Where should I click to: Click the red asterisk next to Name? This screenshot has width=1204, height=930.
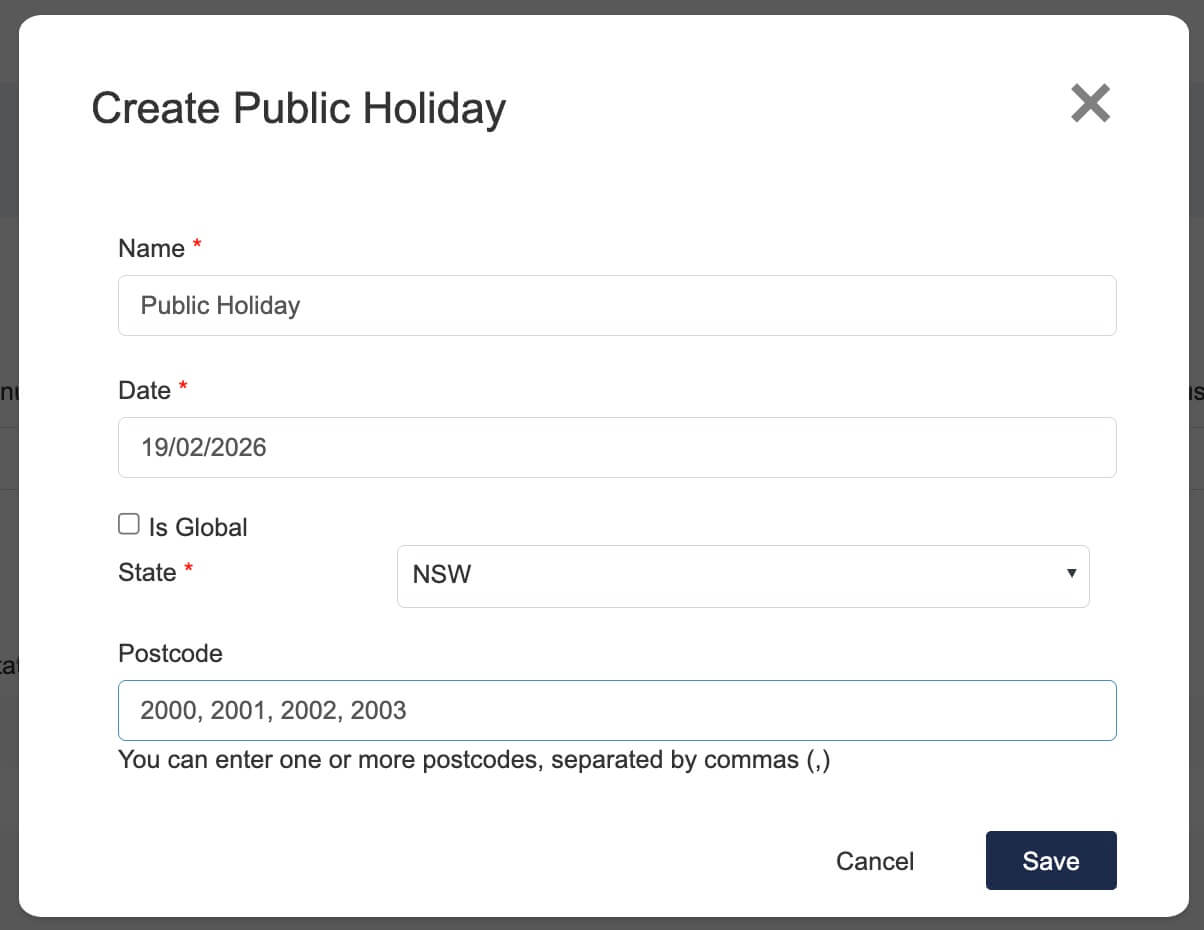pyautogui.click(x=197, y=246)
